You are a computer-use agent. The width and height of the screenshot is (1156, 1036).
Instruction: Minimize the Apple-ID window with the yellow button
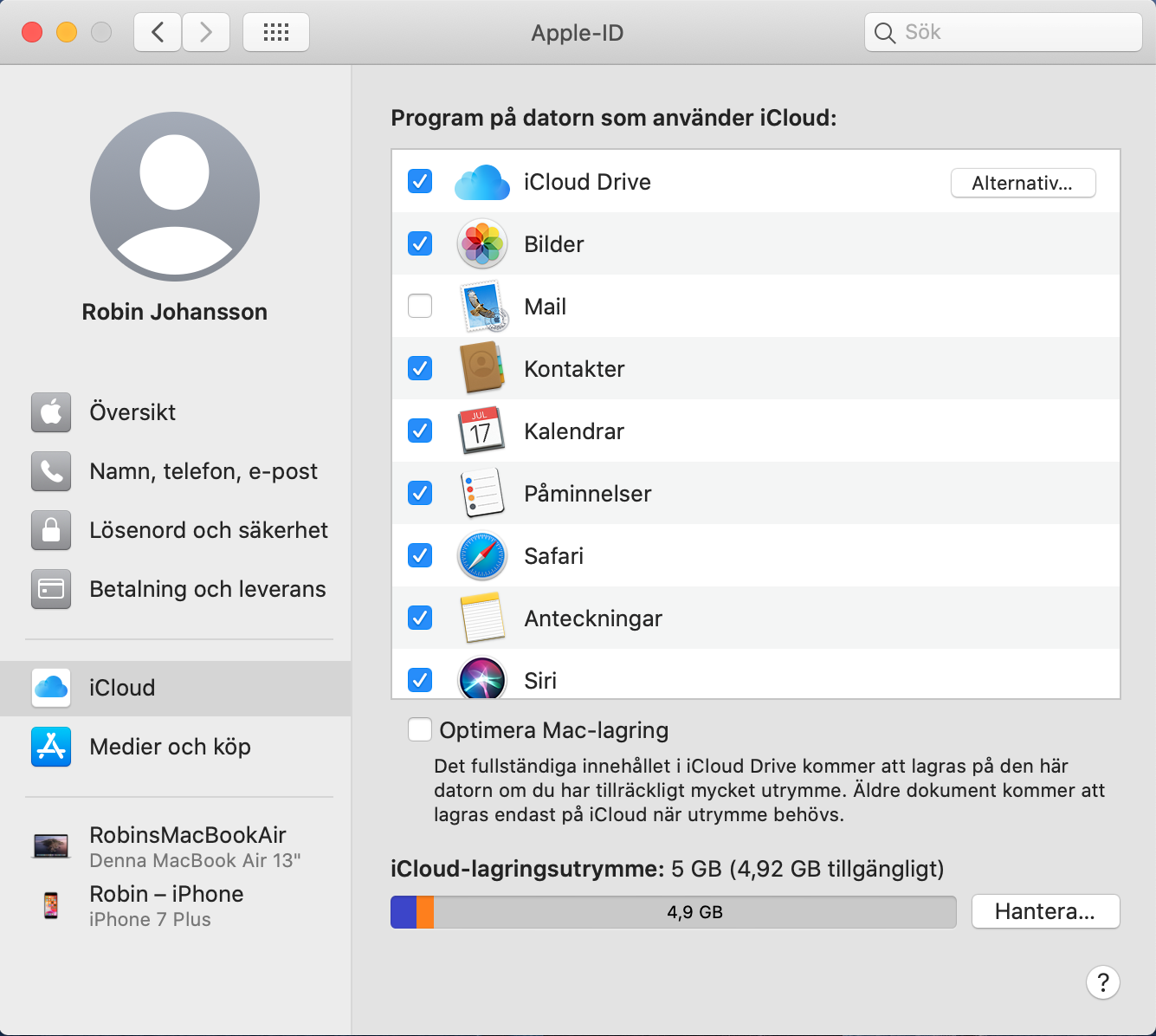pyautogui.click(x=67, y=32)
